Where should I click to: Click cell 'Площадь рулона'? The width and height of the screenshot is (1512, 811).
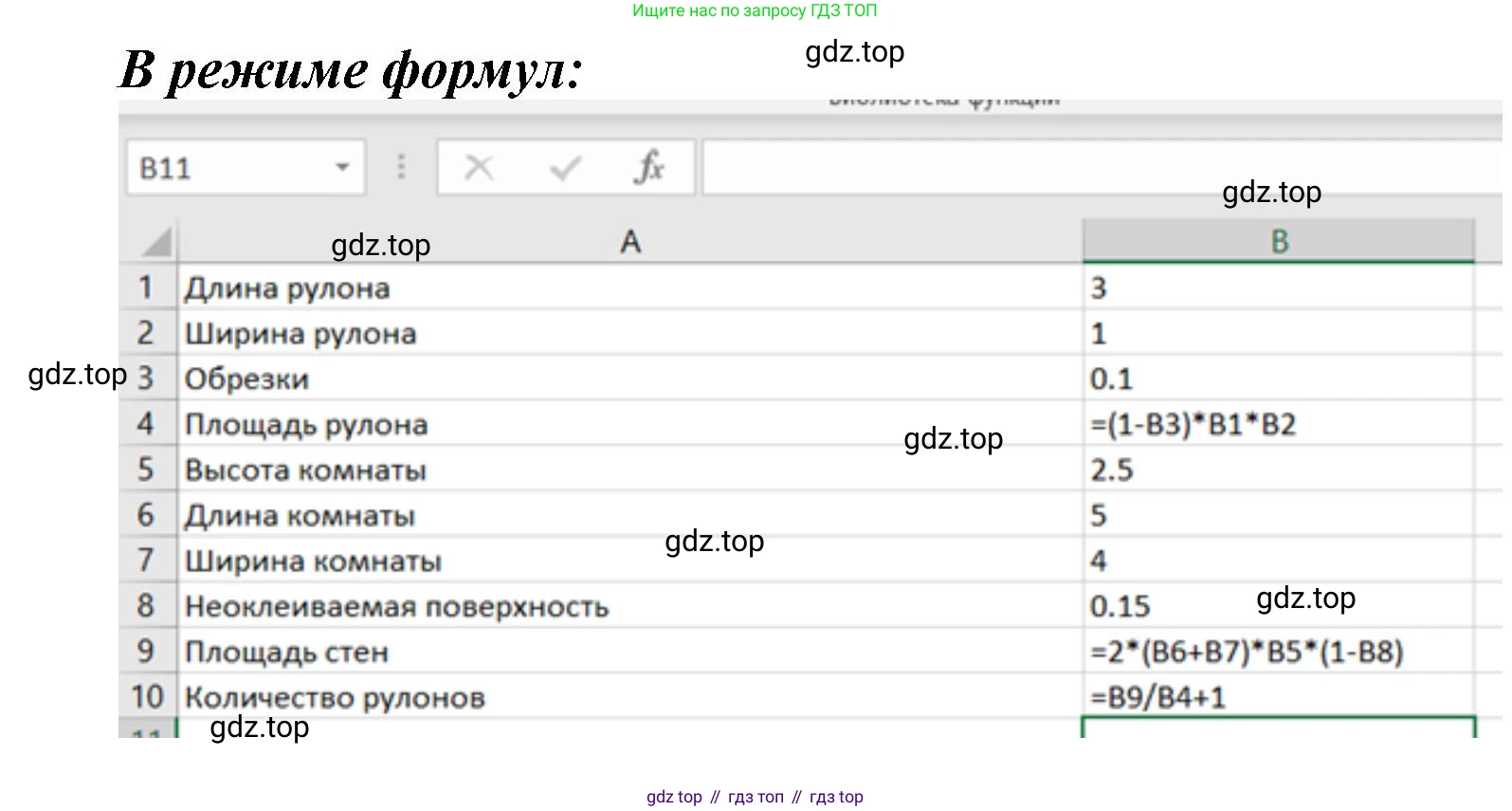630,423
